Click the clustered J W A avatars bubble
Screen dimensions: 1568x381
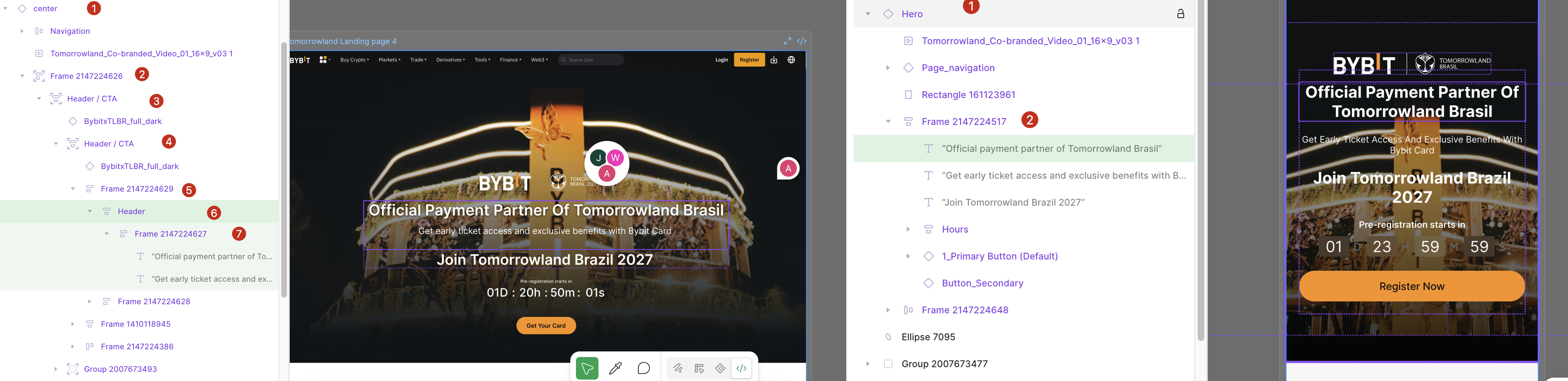[607, 163]
